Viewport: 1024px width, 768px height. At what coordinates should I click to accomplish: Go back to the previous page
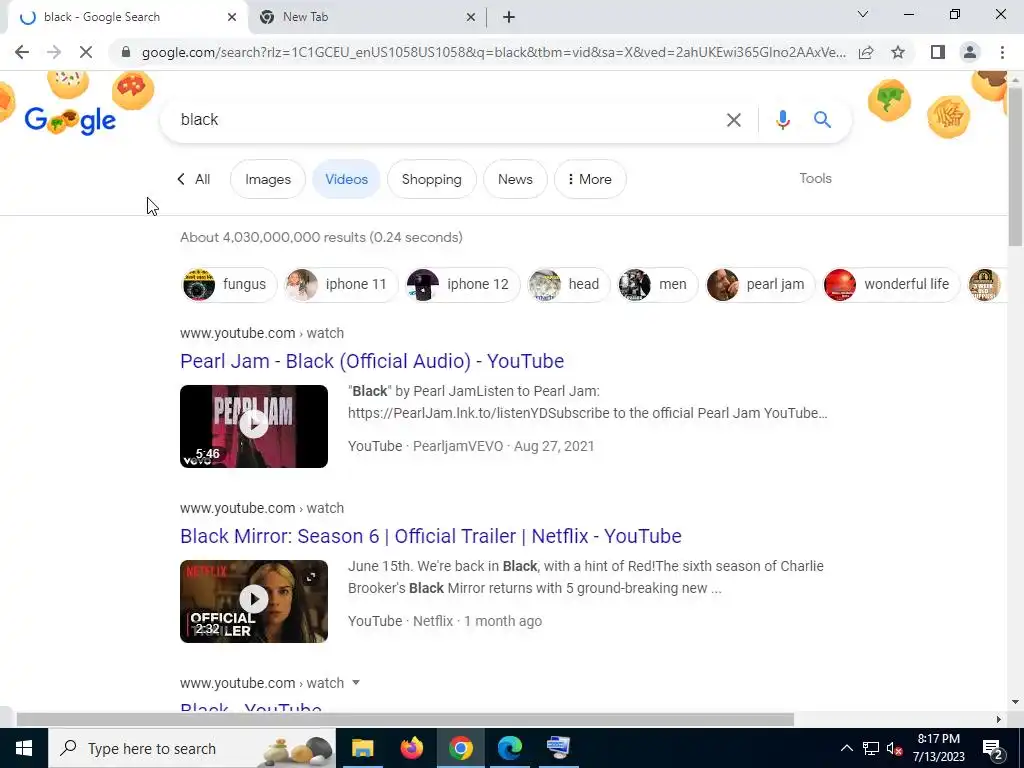coord(22,52)
